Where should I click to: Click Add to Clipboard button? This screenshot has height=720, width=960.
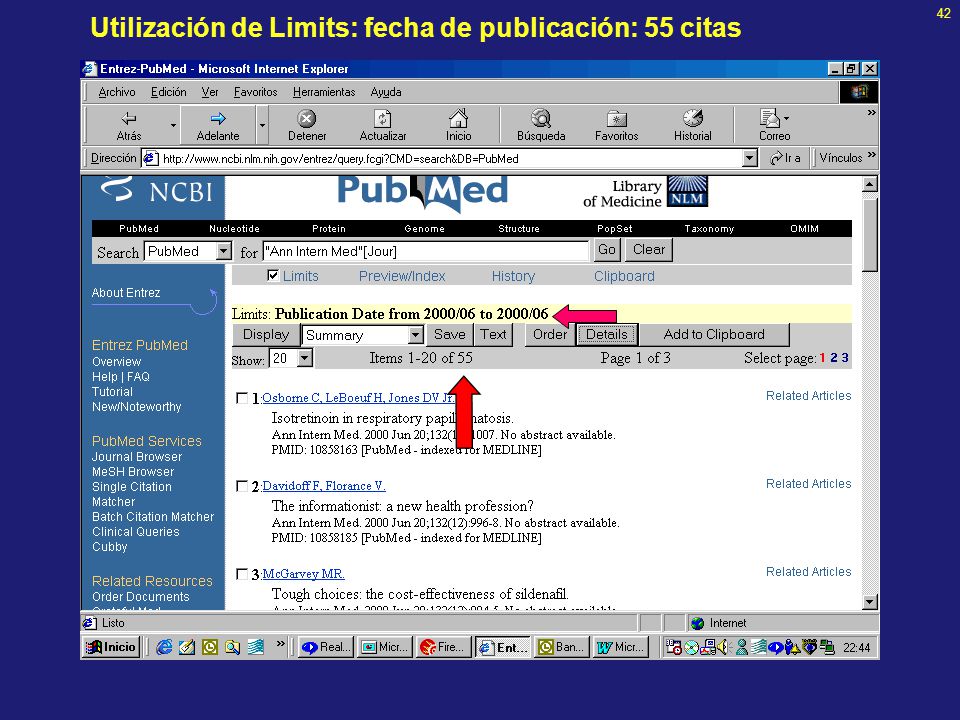click(714, 334)
